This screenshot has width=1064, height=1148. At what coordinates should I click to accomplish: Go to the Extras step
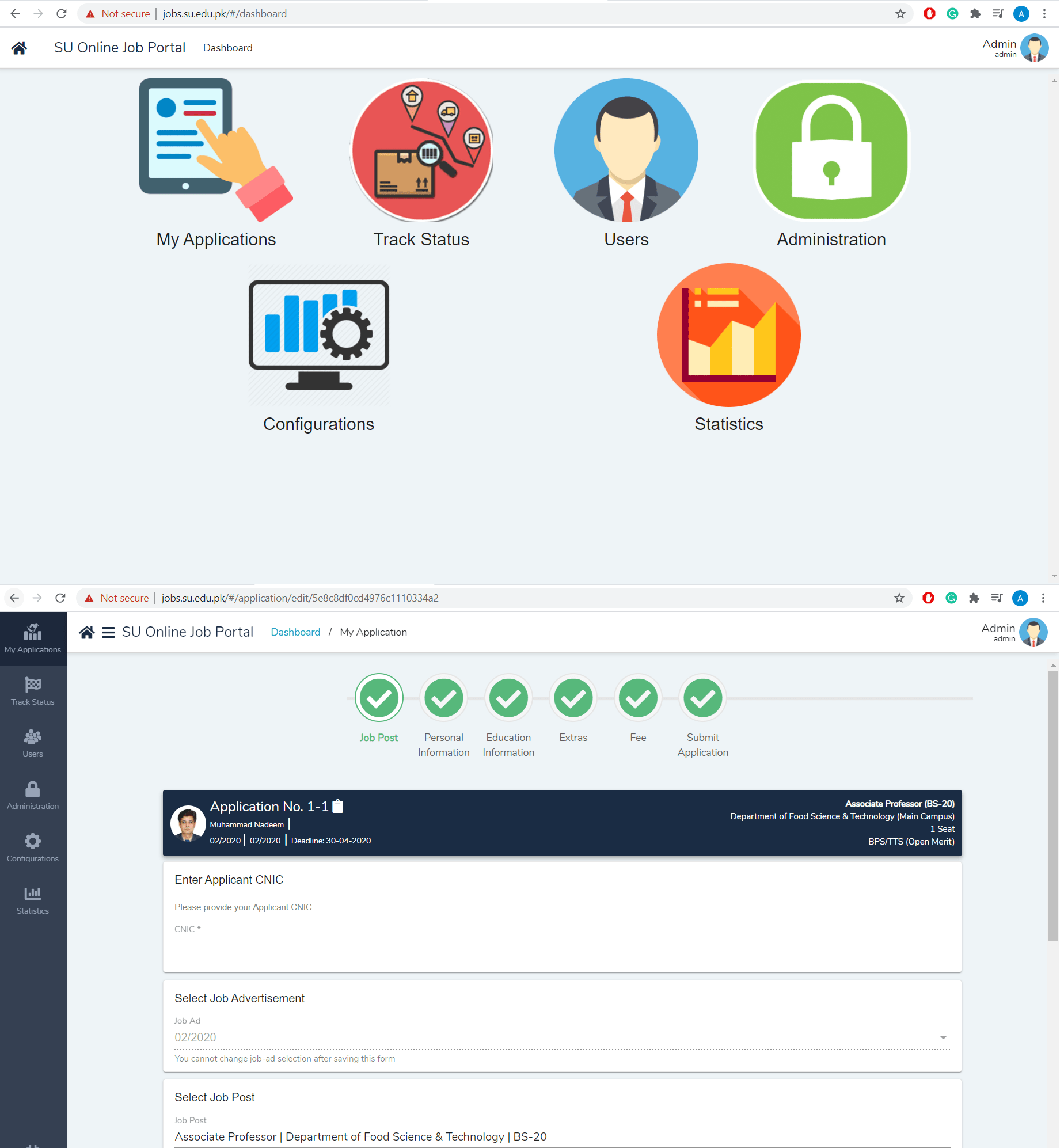point(573,709)
